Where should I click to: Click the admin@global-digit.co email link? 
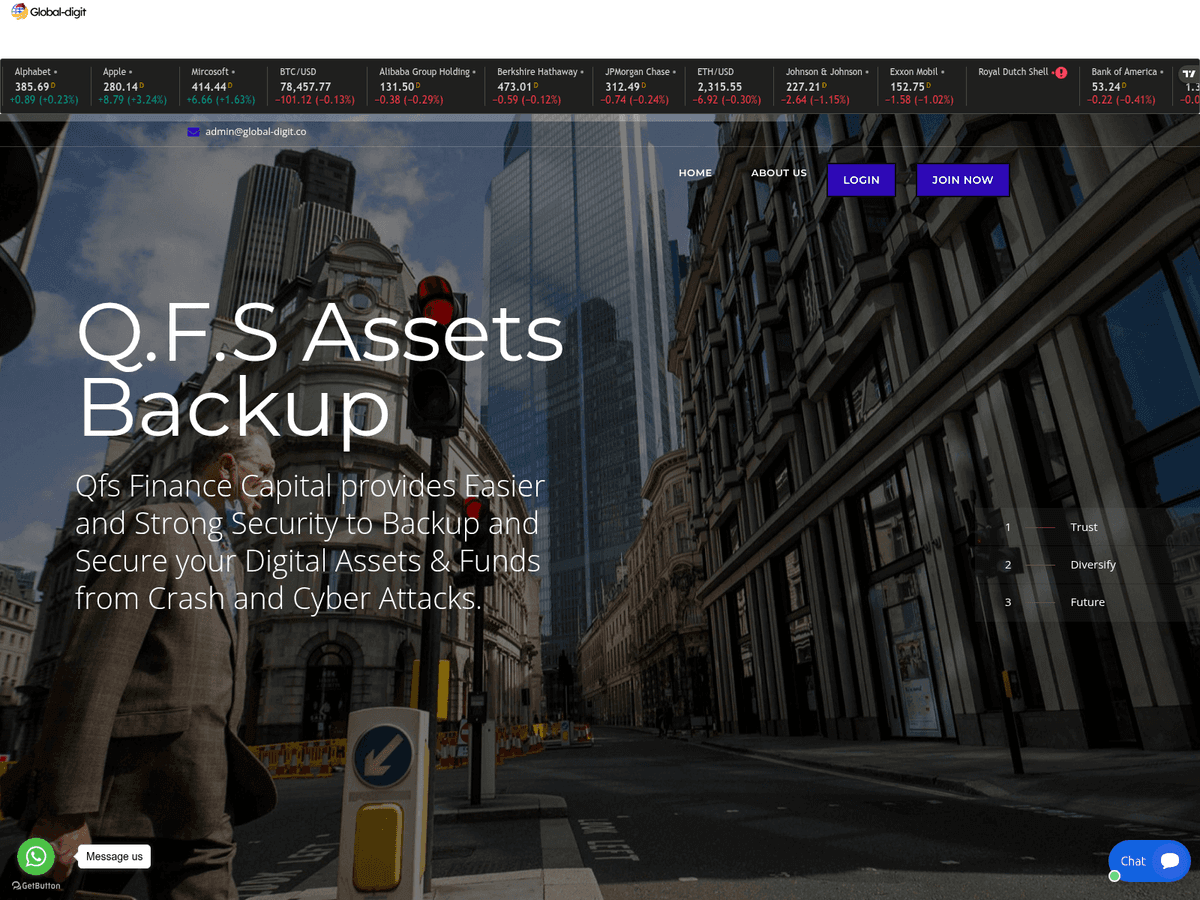(x=256, y=132)
